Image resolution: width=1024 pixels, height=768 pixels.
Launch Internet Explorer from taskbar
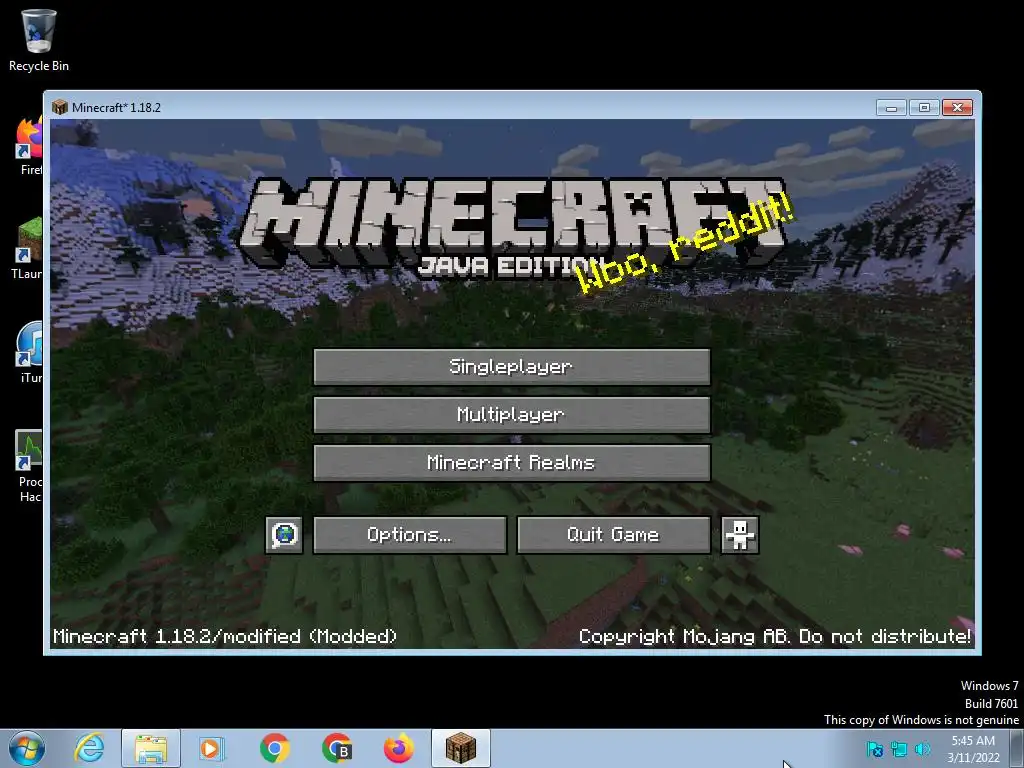(x=89, y=748)
